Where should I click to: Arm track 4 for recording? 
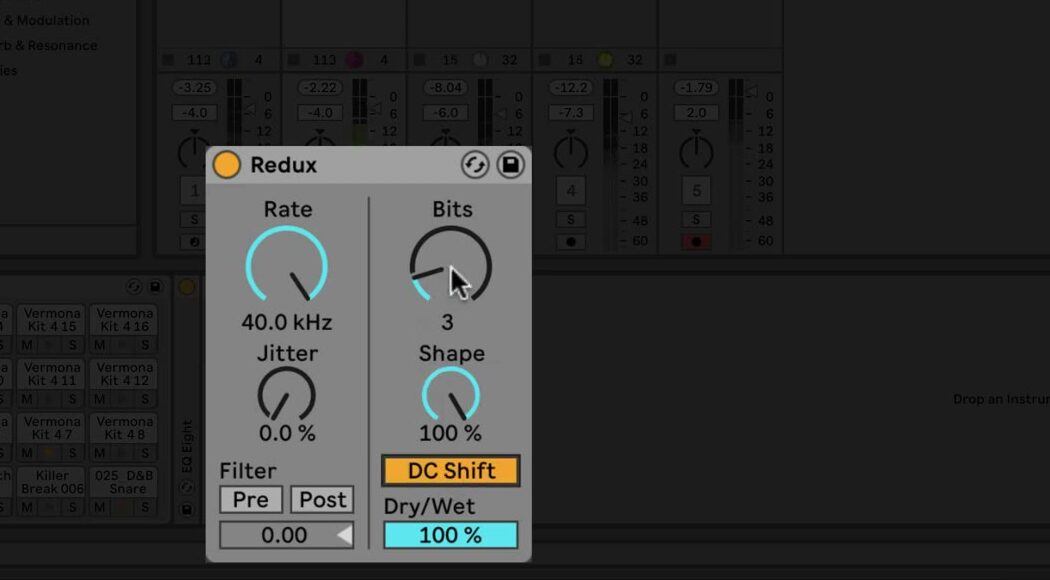[x=571, y=242]
